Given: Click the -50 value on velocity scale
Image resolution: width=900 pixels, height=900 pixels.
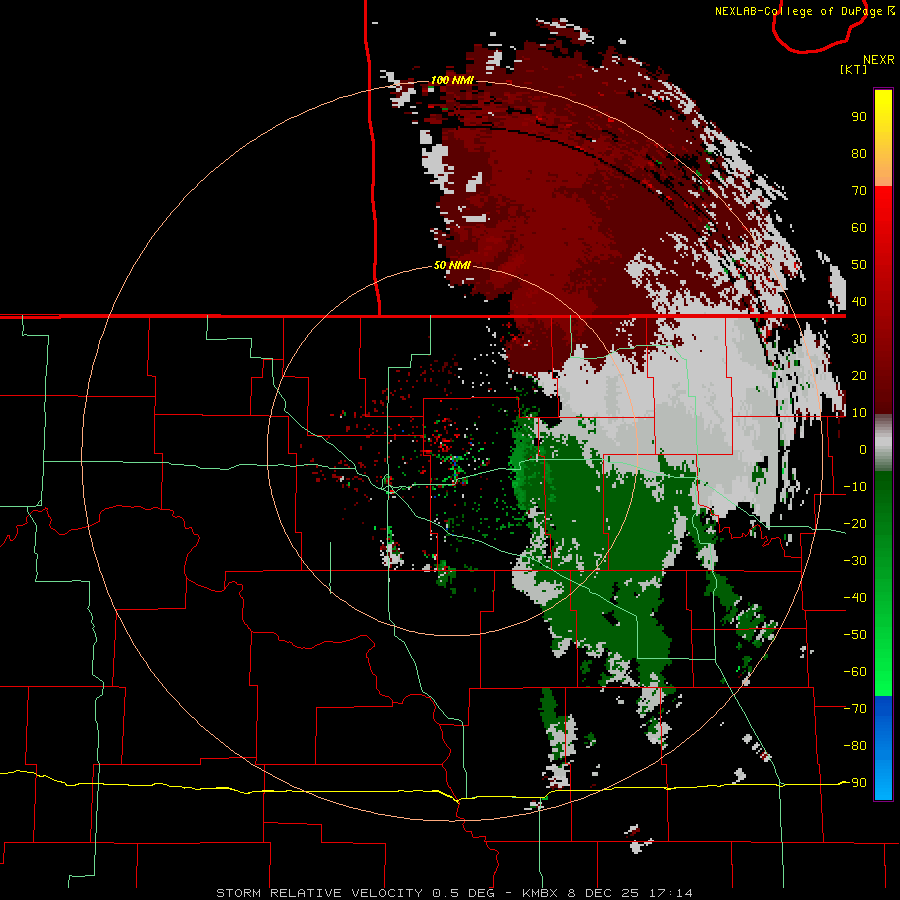Looking at the screenshot, I should 855,635.
